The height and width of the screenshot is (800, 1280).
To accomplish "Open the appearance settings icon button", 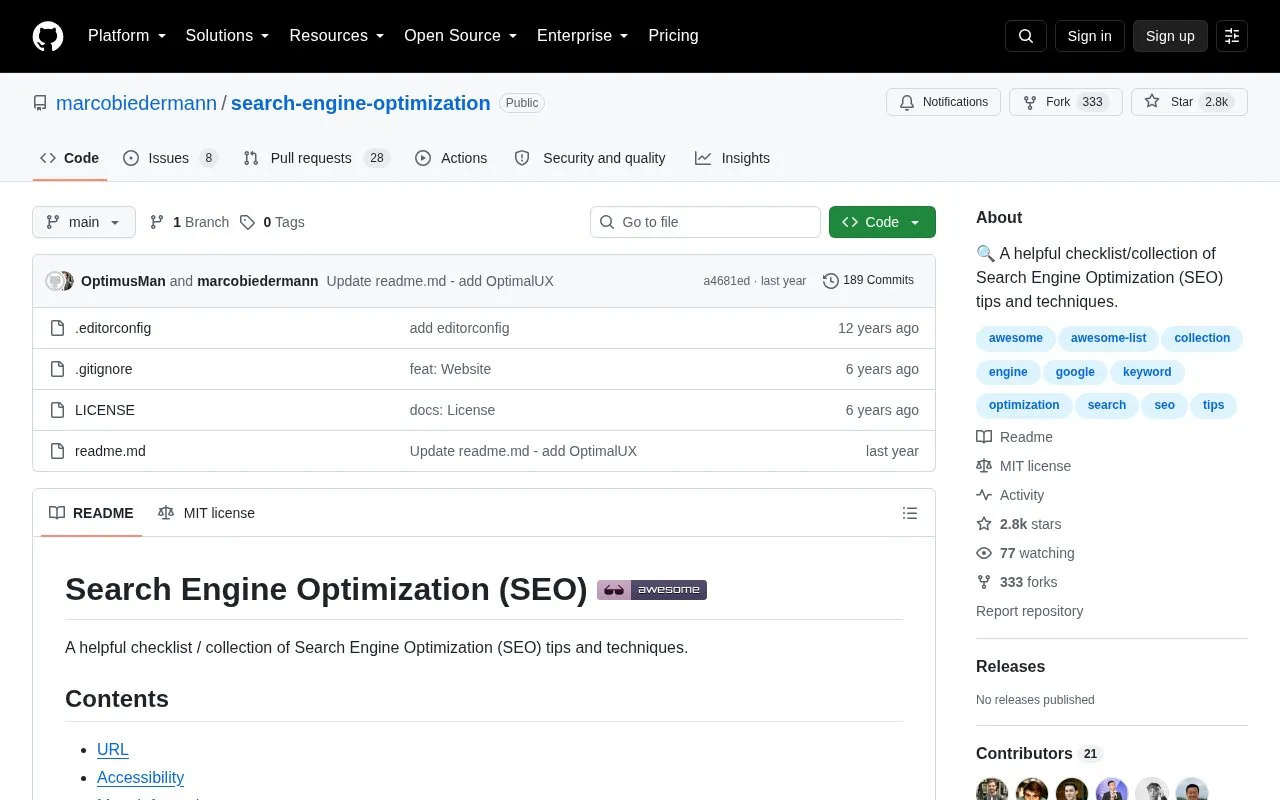I will coord(1232,36).
